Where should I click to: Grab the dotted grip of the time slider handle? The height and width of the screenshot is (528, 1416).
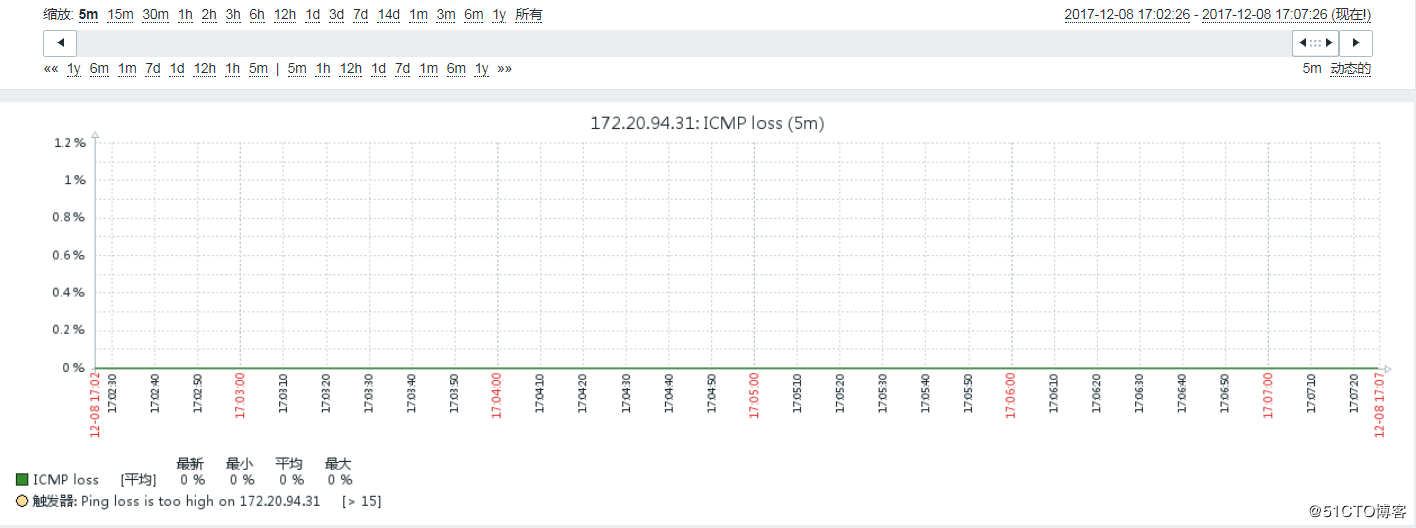pos(1316,43)
